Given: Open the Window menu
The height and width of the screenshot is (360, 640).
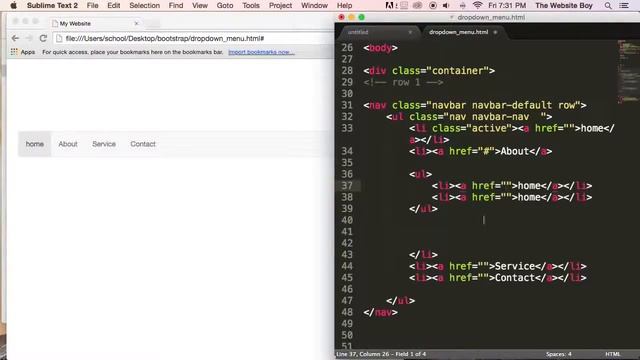Looking at the screenshot, I should [x=314, y=5].
